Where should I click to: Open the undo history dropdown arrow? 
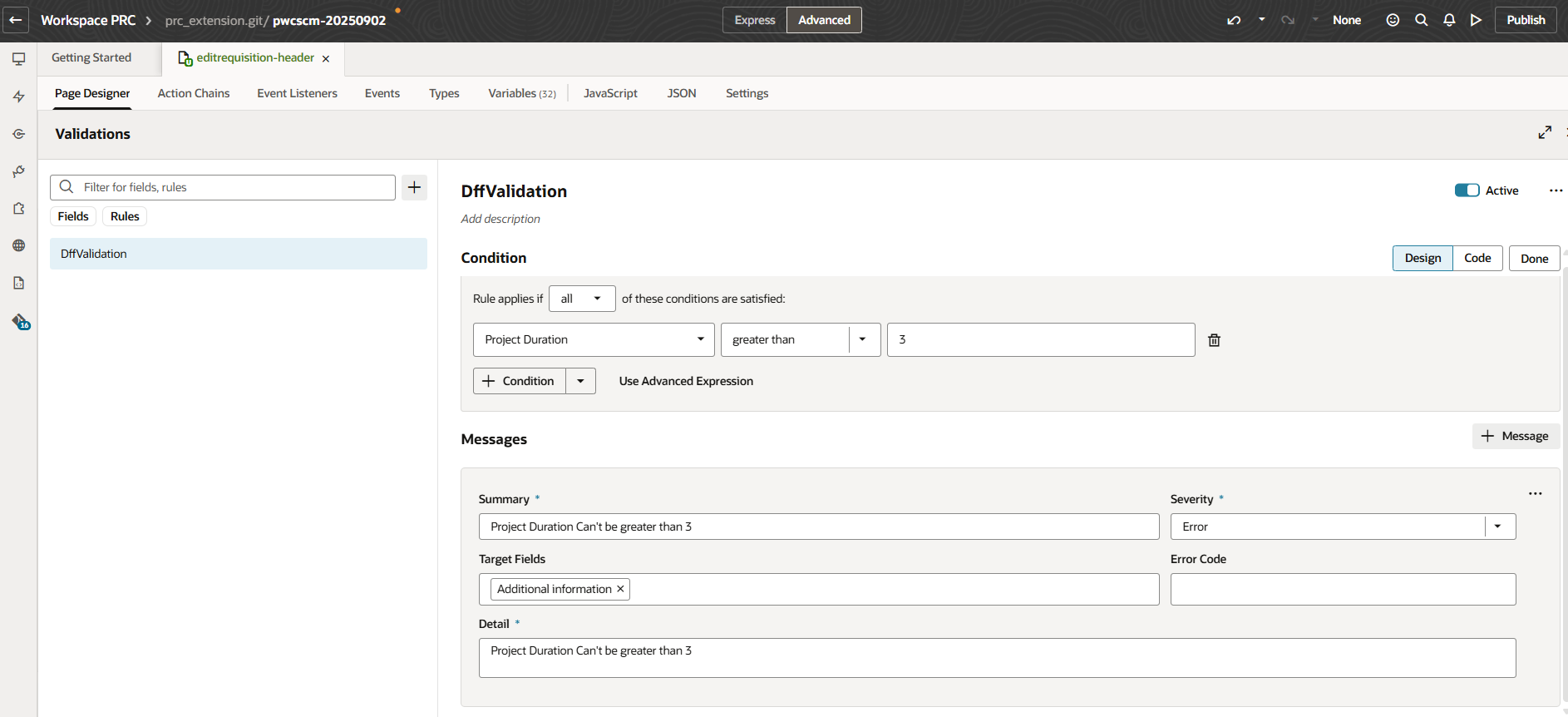[1261, 19]
